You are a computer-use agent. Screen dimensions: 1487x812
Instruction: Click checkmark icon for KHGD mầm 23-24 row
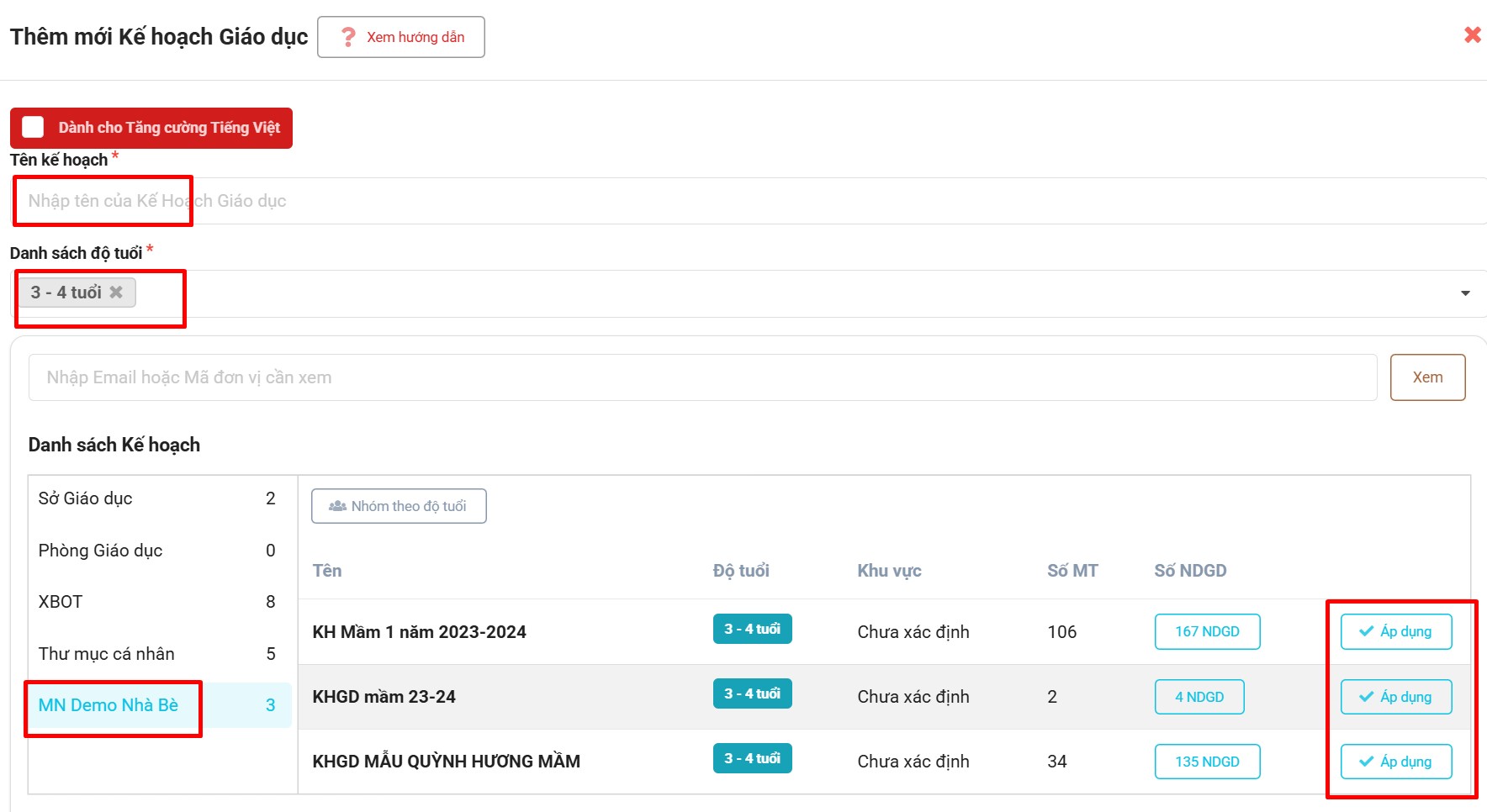click(x=1367, y=697)
